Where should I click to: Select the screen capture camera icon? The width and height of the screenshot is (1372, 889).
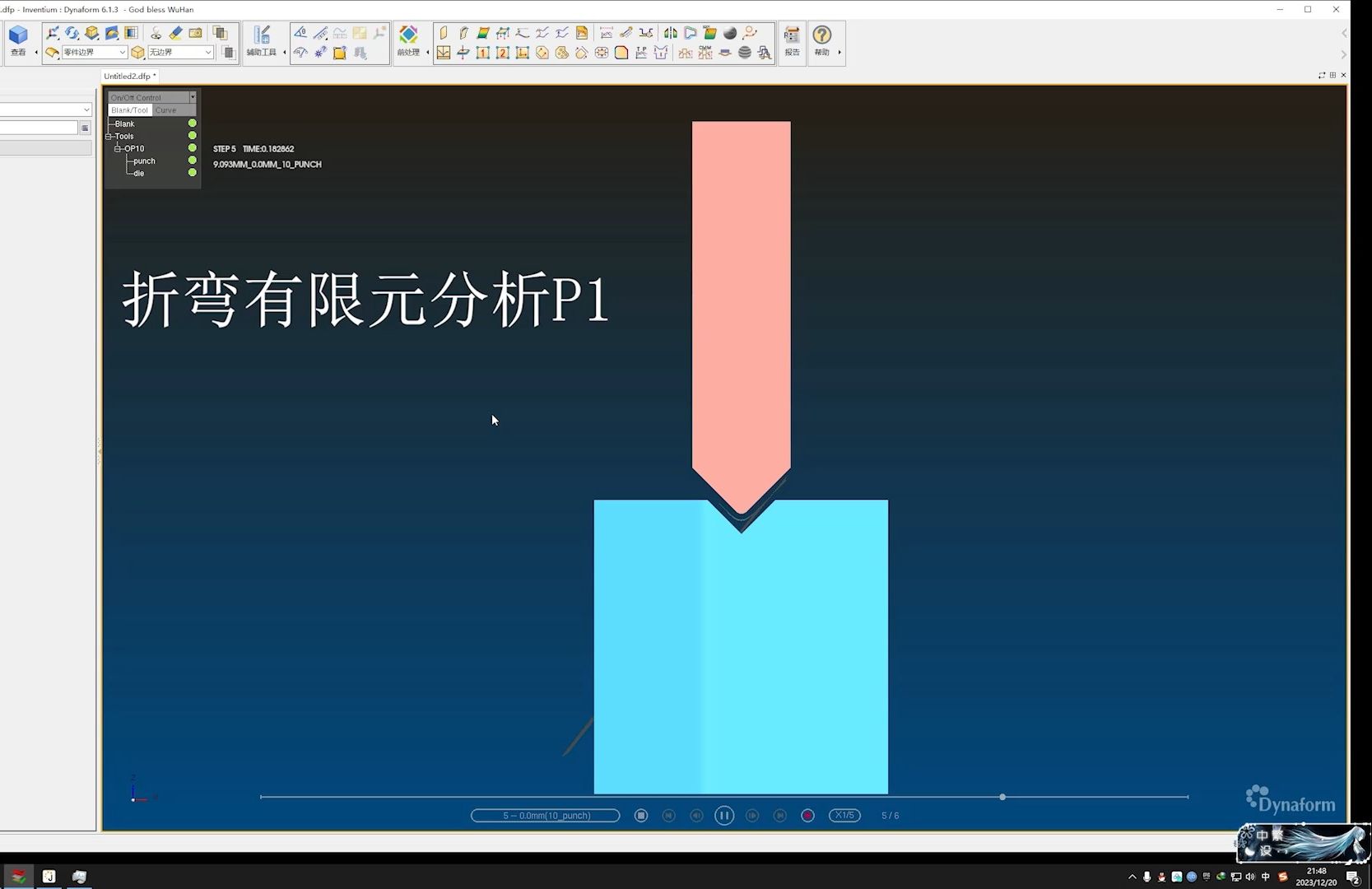(195, 32)
